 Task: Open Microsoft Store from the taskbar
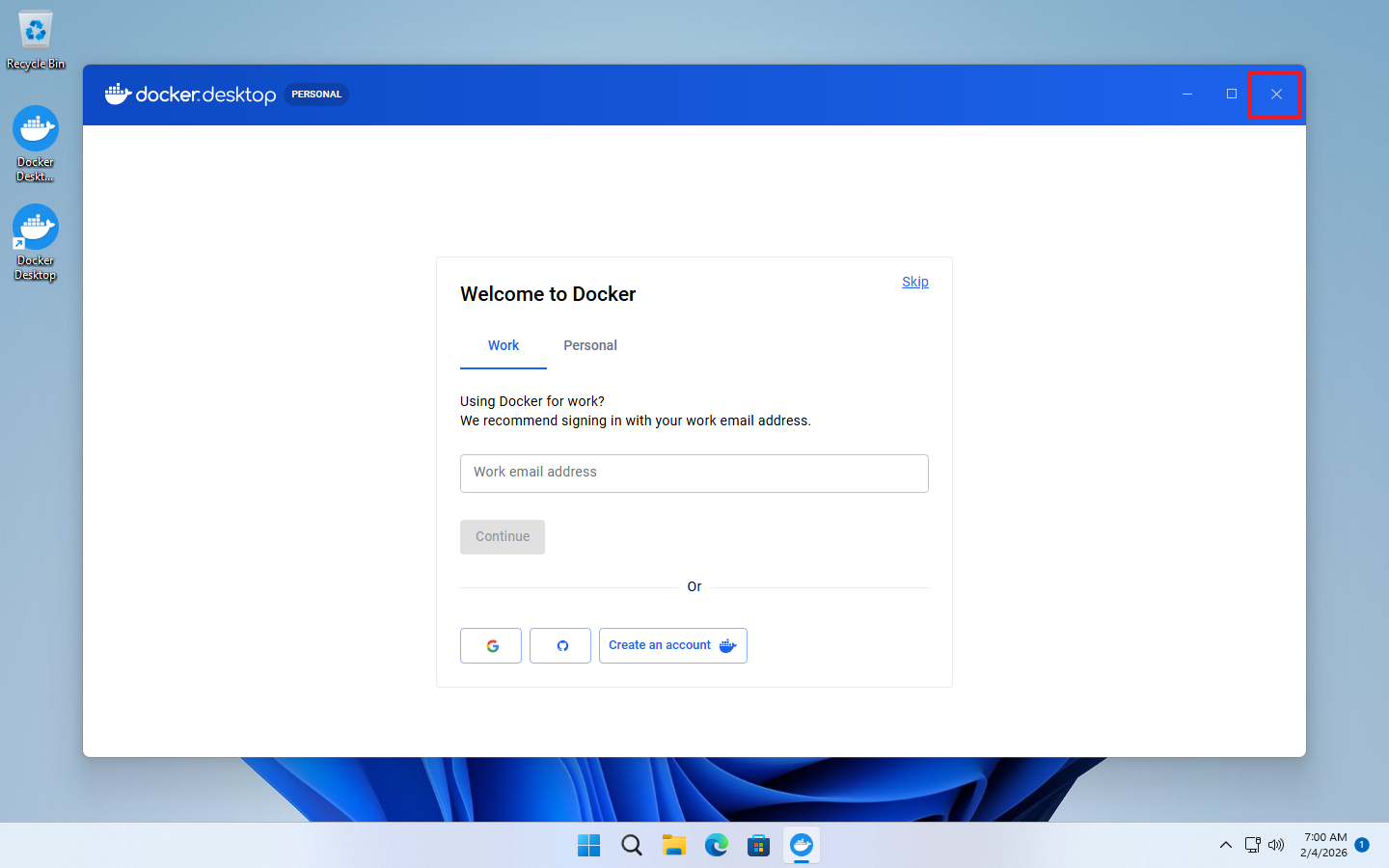pos(759,846)
